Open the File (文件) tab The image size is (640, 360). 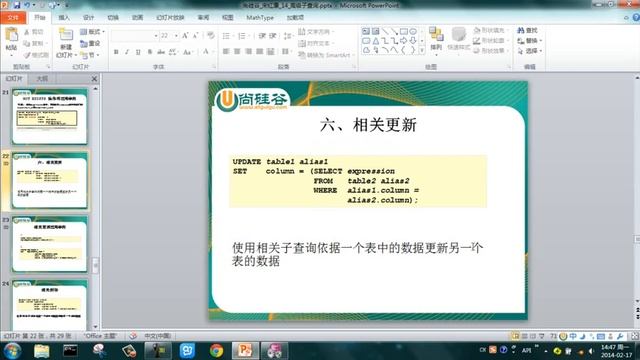[x=13, y=18]
